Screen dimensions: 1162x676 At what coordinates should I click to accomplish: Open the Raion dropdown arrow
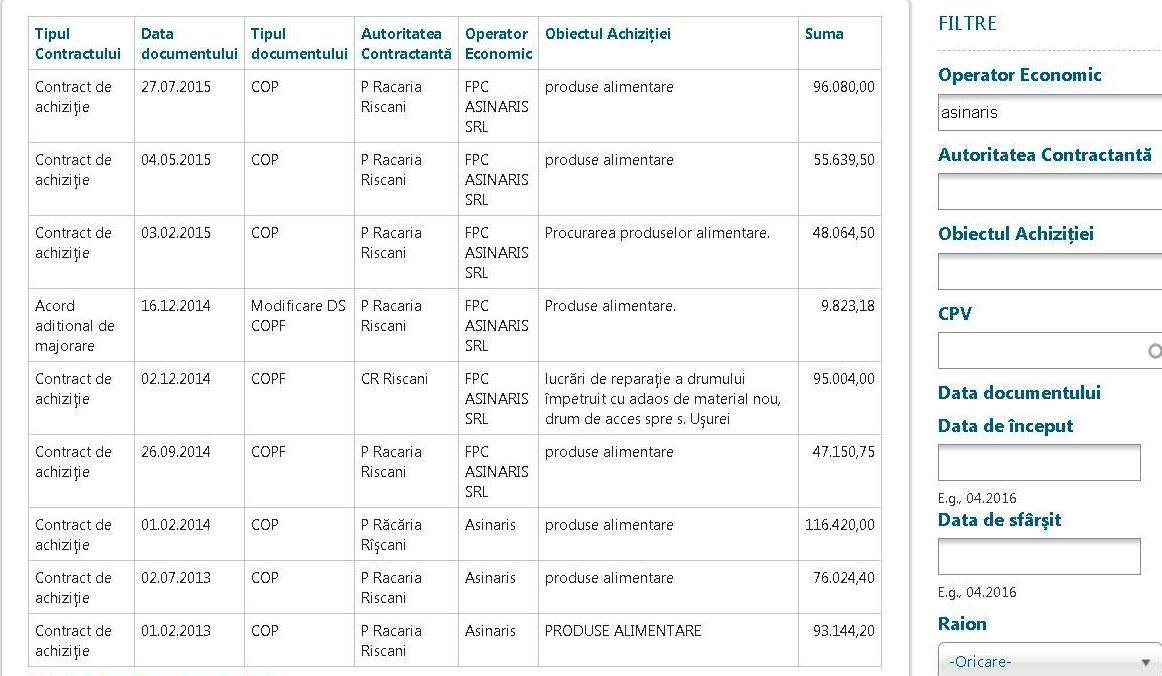[1145, 662]
